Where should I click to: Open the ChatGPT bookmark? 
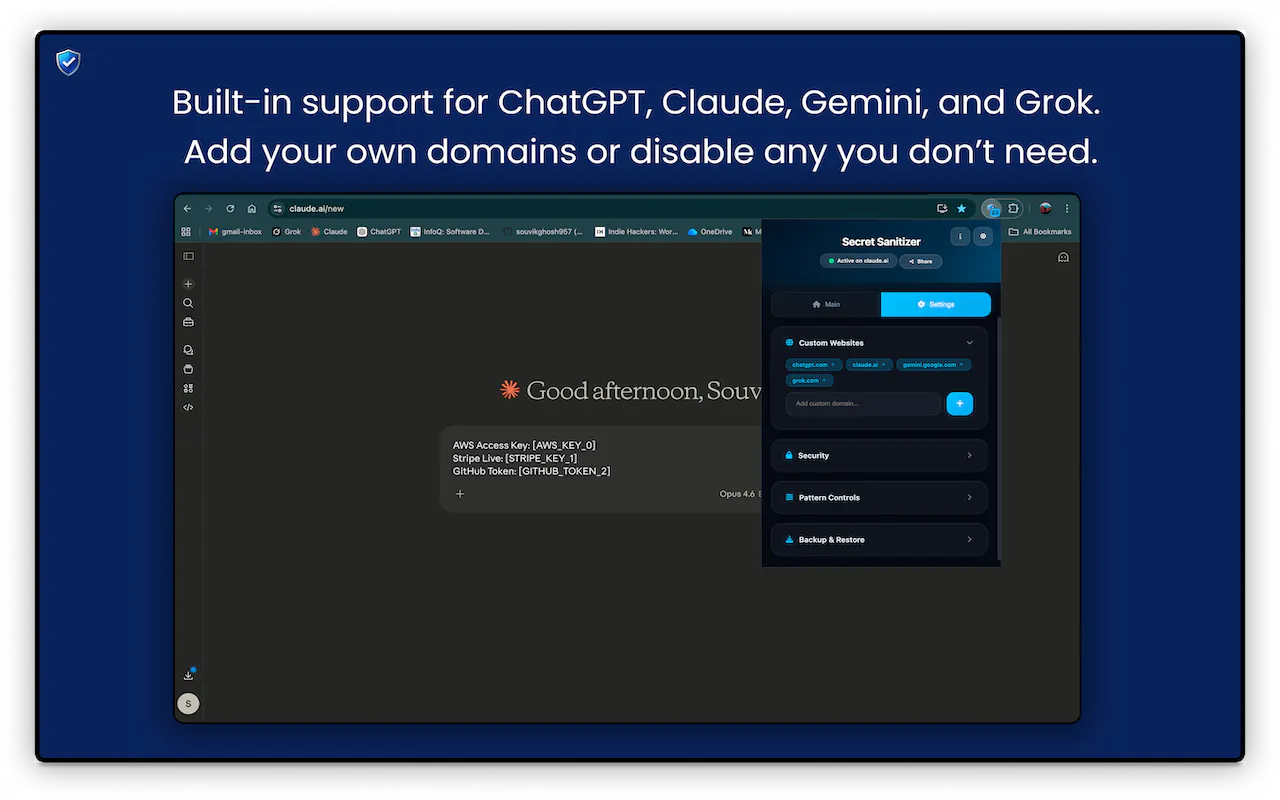(379, 232)
